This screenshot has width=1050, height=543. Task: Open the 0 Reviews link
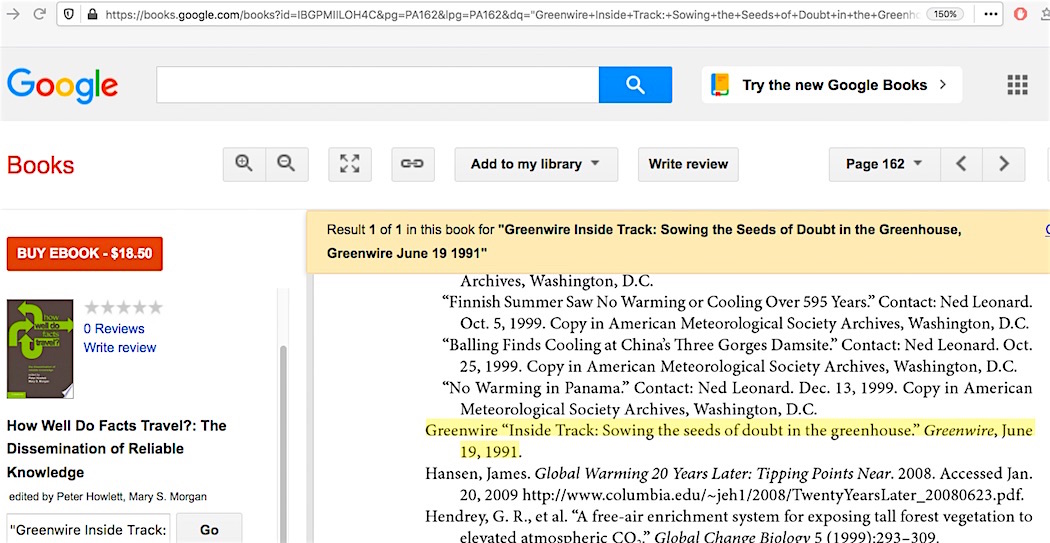[114, 328]
